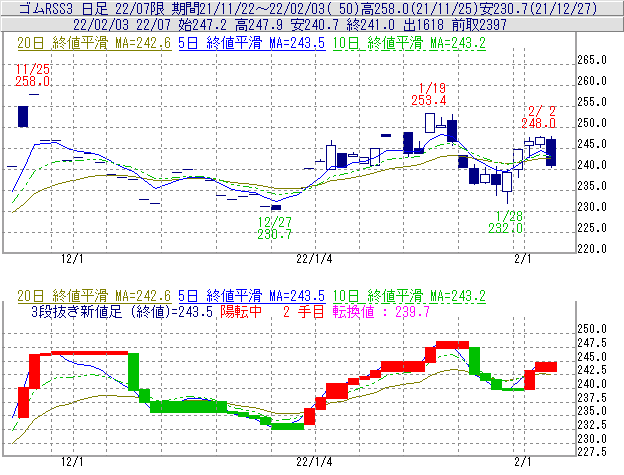
Task: Click the 22/1/4 date label on upper chart axis
Action: point(314,259)
